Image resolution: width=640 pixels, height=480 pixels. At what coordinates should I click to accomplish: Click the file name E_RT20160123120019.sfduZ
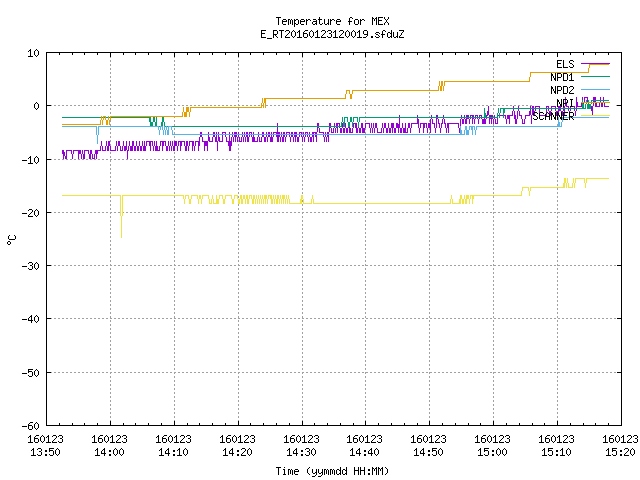[332, 34]
